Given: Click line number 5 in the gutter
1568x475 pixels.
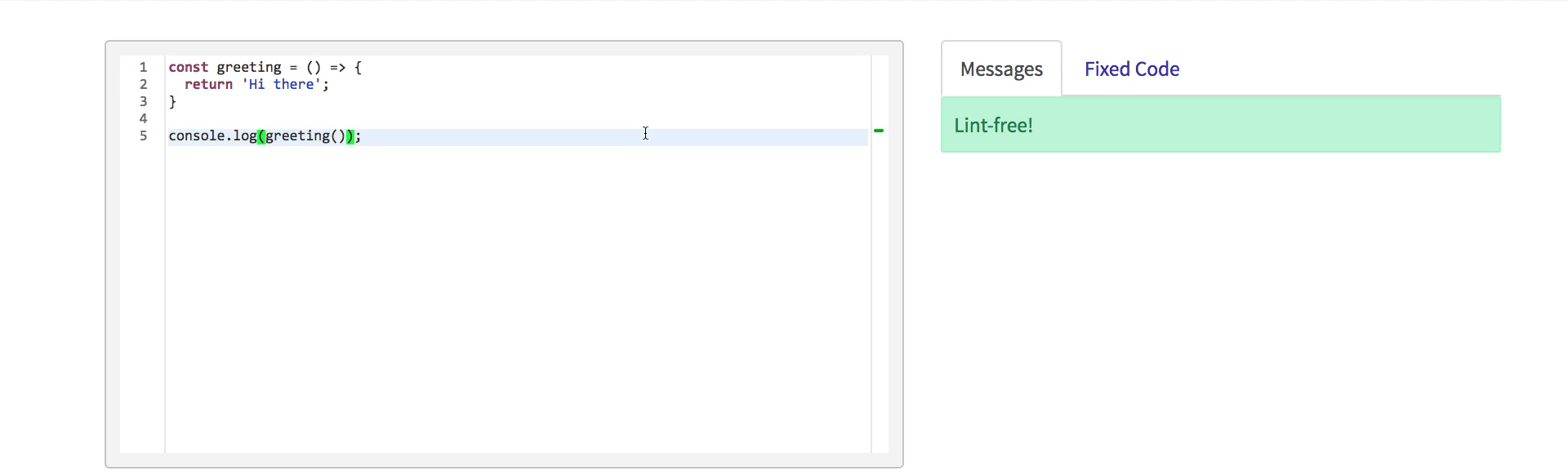Looking at the screenshot, I should [143, 135].
